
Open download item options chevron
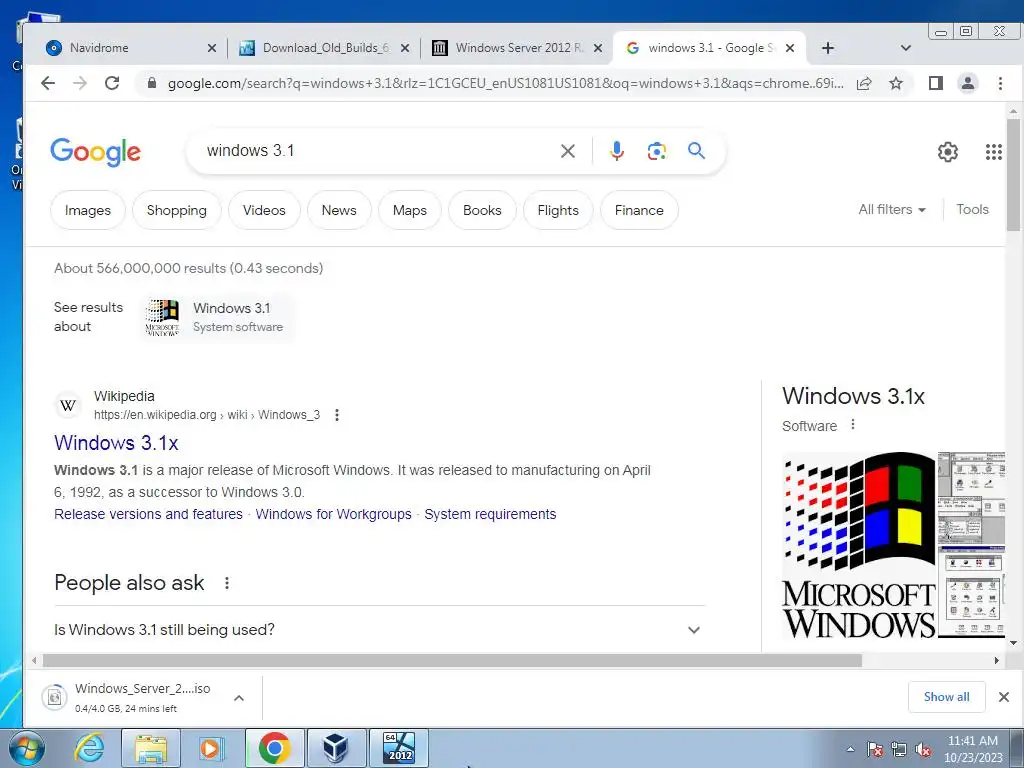[239, 697]
